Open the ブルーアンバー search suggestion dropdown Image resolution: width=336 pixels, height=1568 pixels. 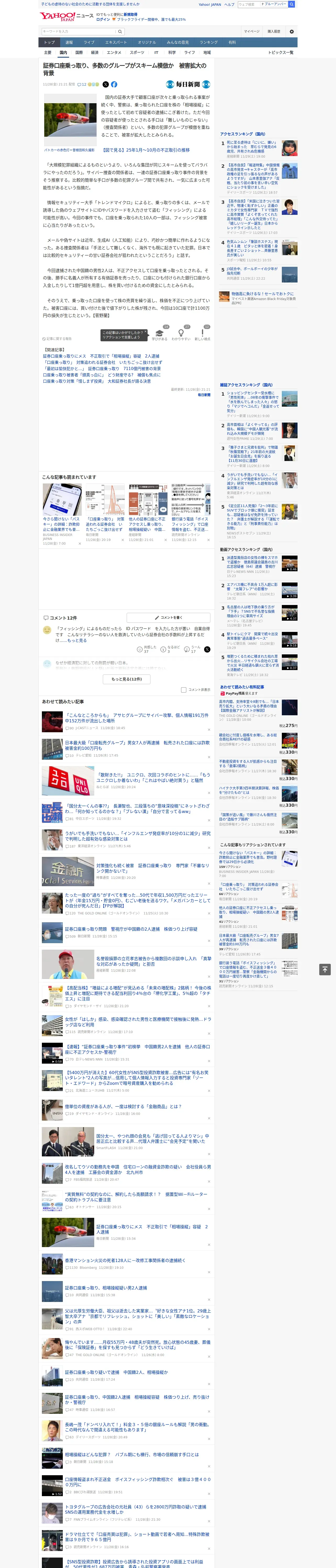point(273,4)
